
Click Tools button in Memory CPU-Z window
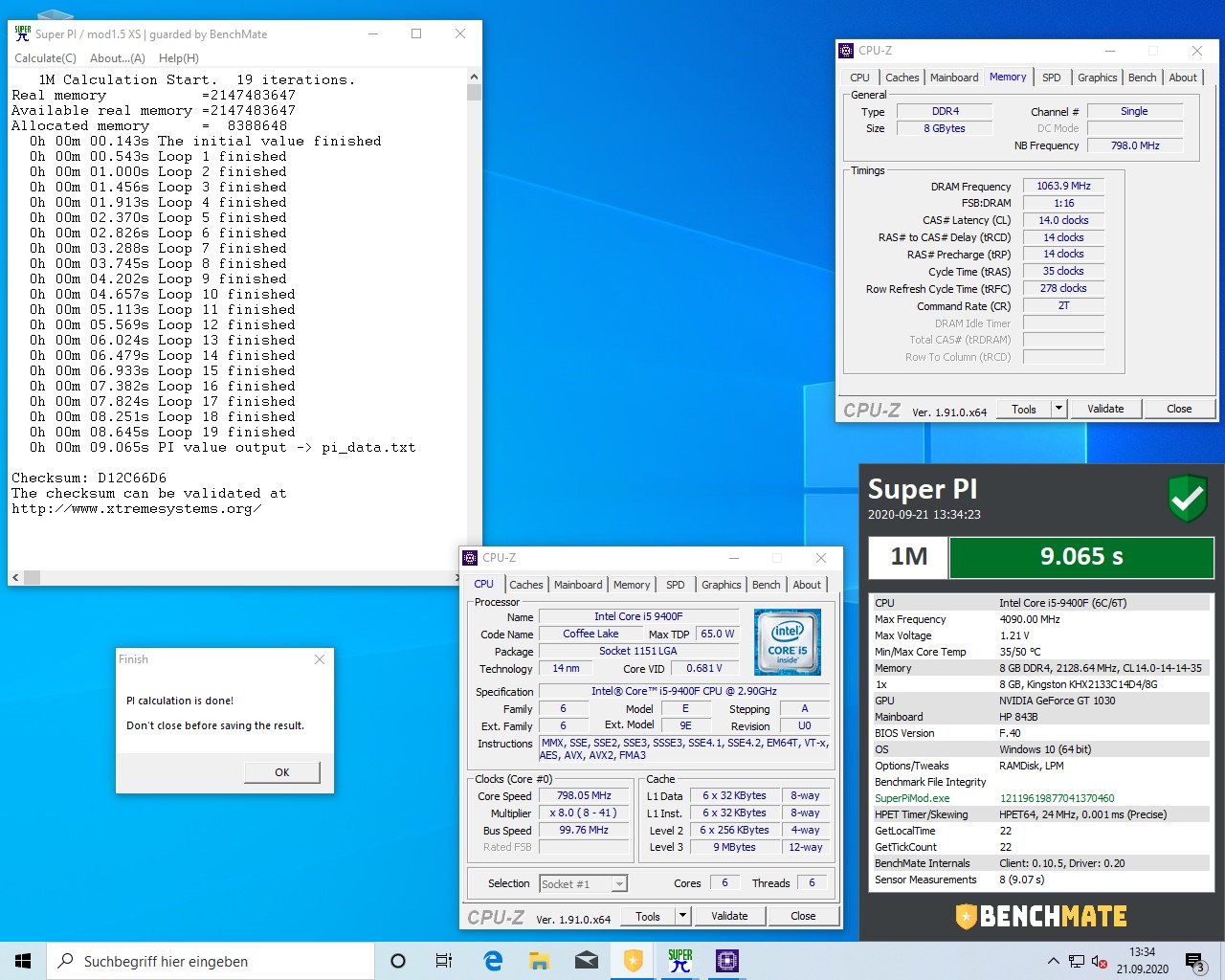pyautogui.click(x=1024, y=409)
